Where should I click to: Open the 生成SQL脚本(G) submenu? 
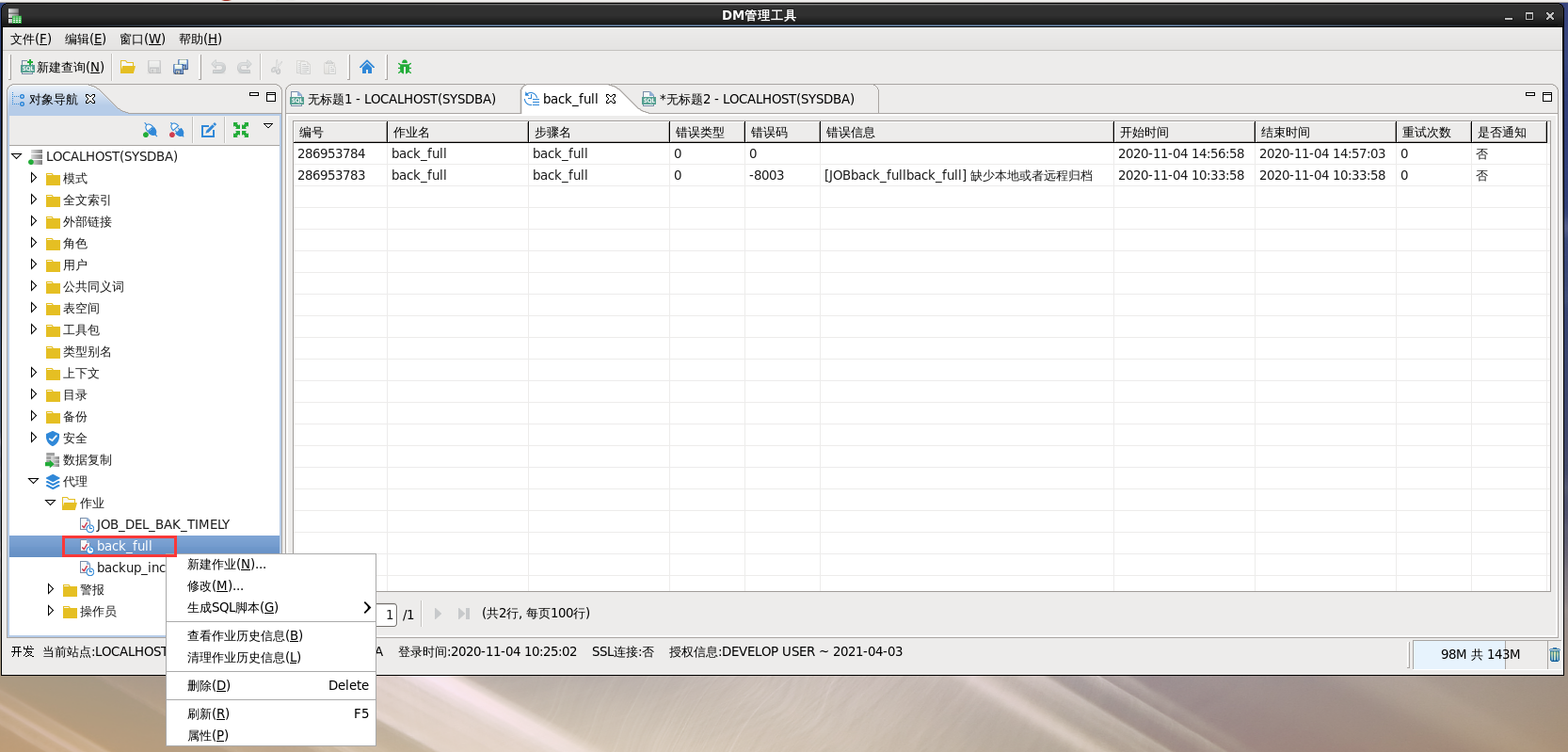[x=271, y=607]
